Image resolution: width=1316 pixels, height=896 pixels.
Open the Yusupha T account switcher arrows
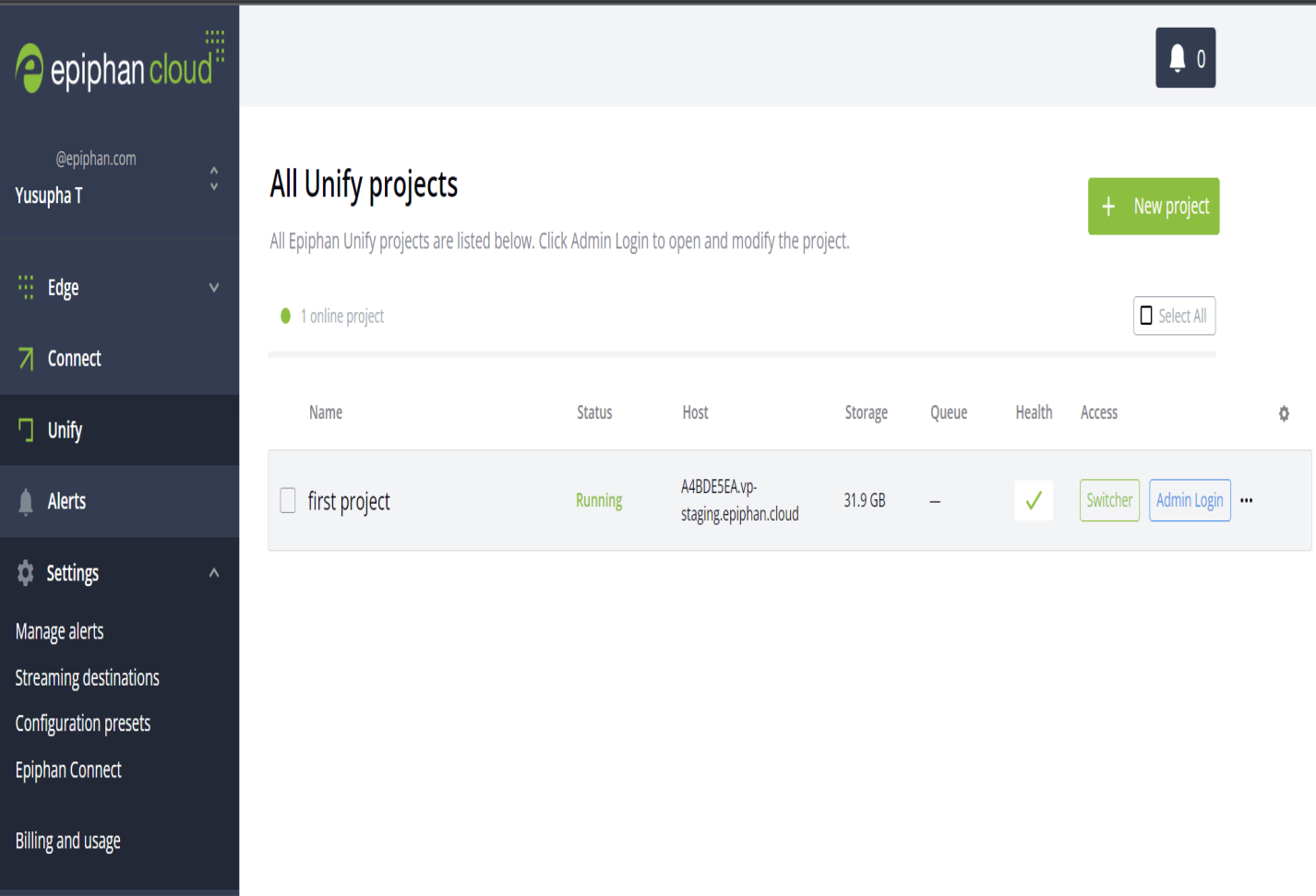coord(214,178)
